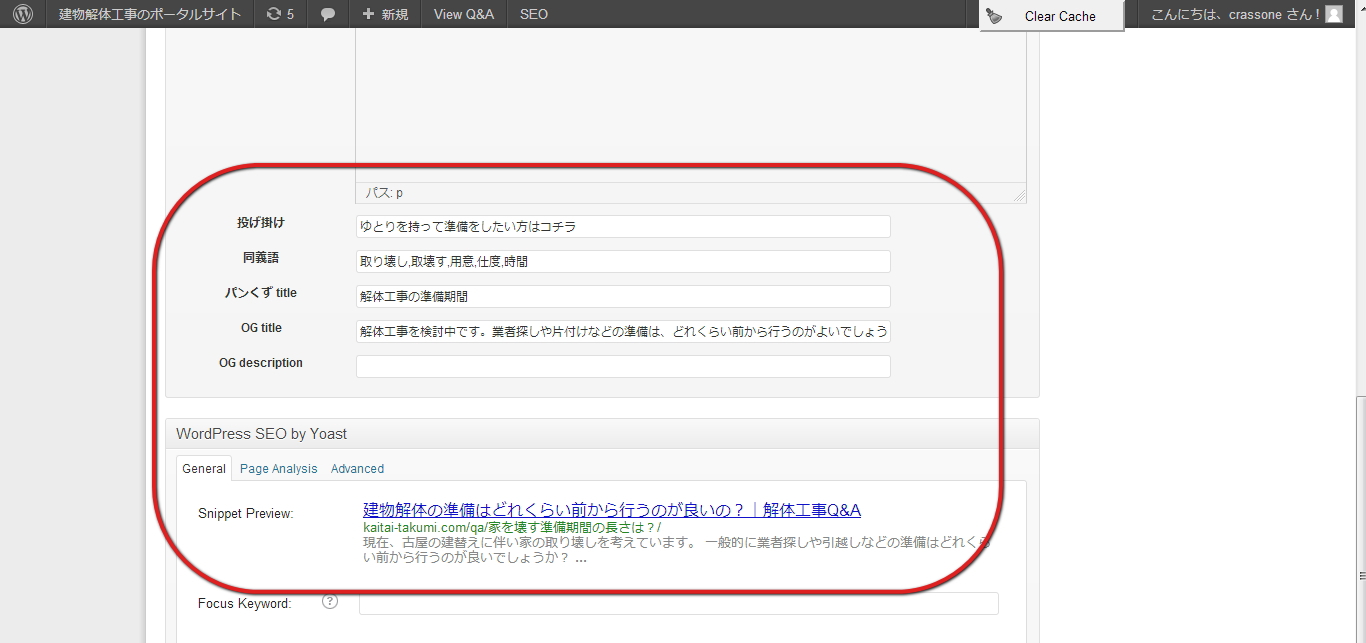Click the Focus Keyword input field
Screen dimensions: 1366x643
pos(679,603)
